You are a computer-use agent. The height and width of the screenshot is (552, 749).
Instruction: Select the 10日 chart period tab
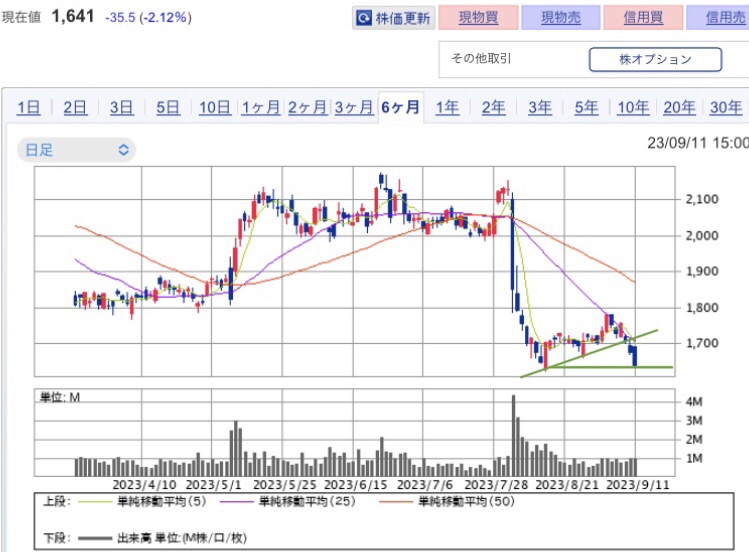214,107
